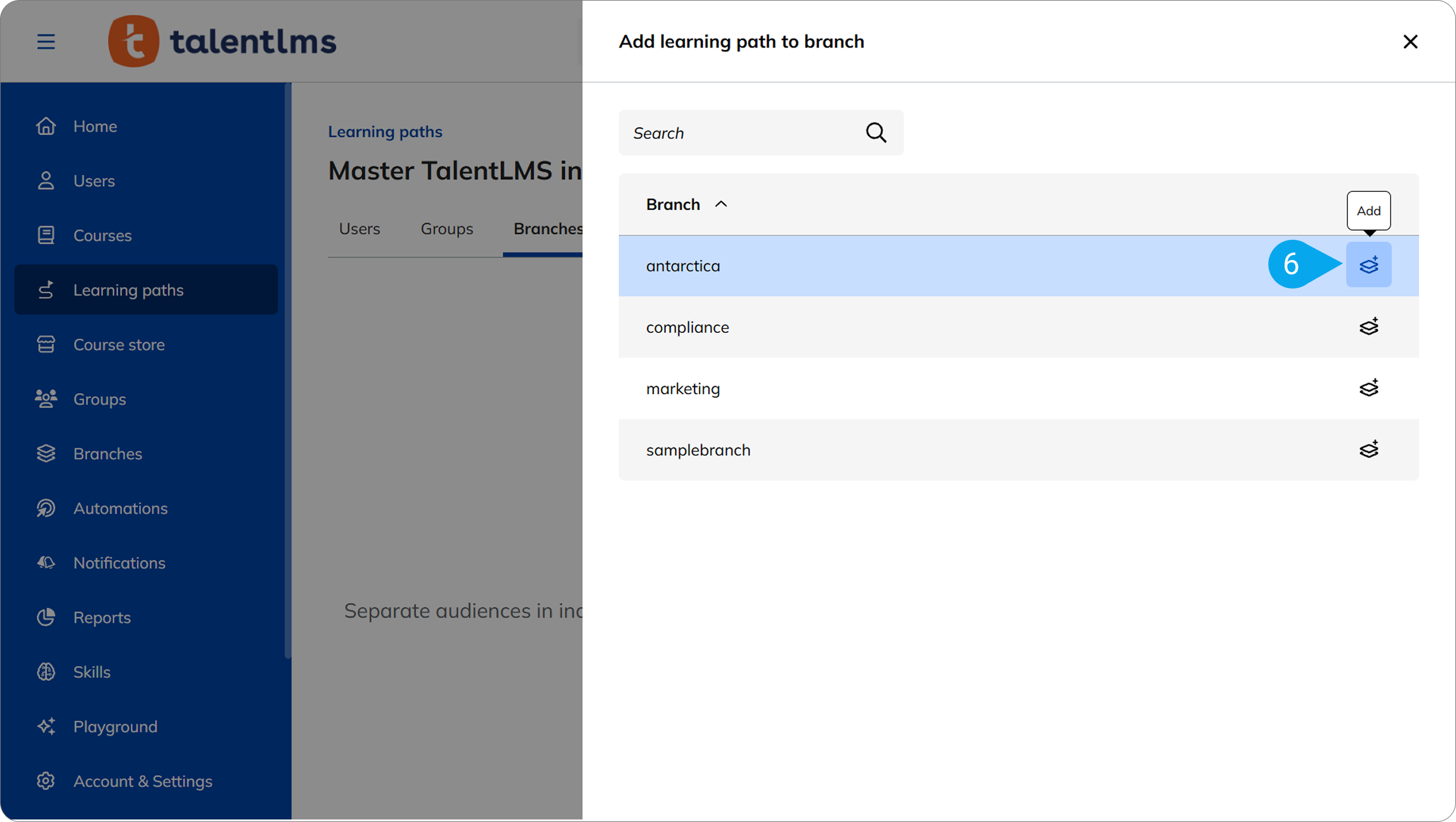1456x822 pixels.
Task: Click the Playground sparkle icon
Action: tap(46, 726)
